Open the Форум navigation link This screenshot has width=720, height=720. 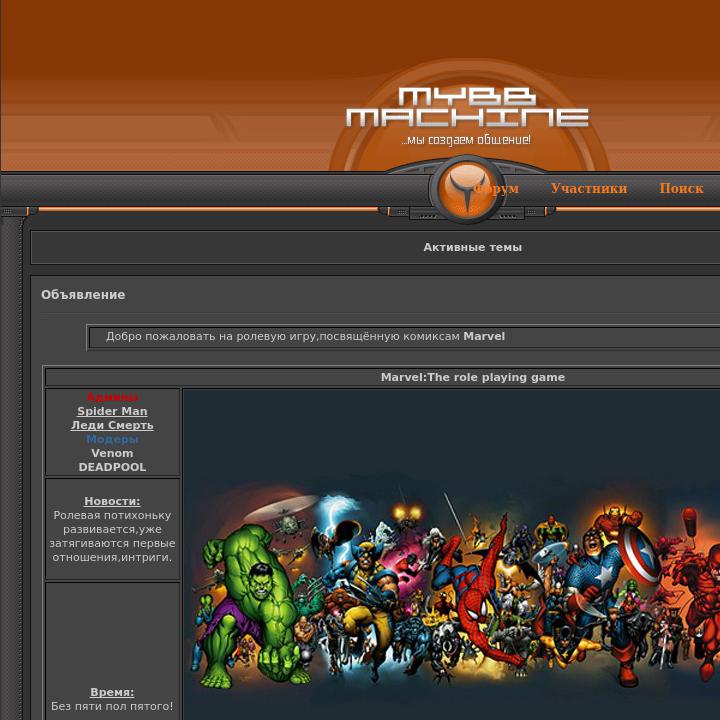click(x=497, y=188)
